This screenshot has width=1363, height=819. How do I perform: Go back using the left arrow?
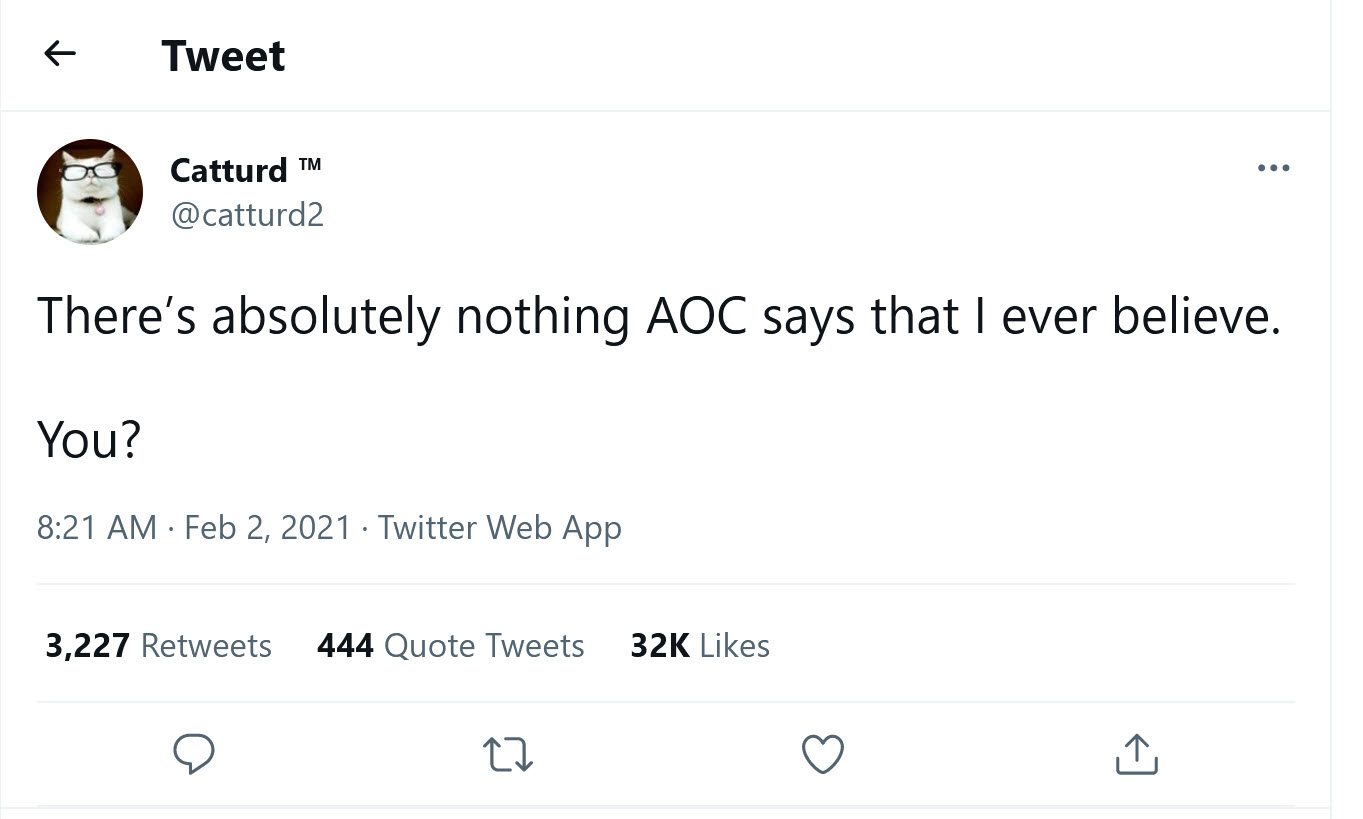[60, 55]
